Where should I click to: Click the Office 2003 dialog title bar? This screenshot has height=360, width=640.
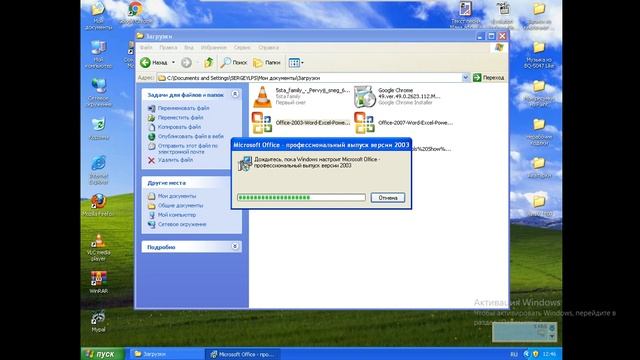coord(321,145)
